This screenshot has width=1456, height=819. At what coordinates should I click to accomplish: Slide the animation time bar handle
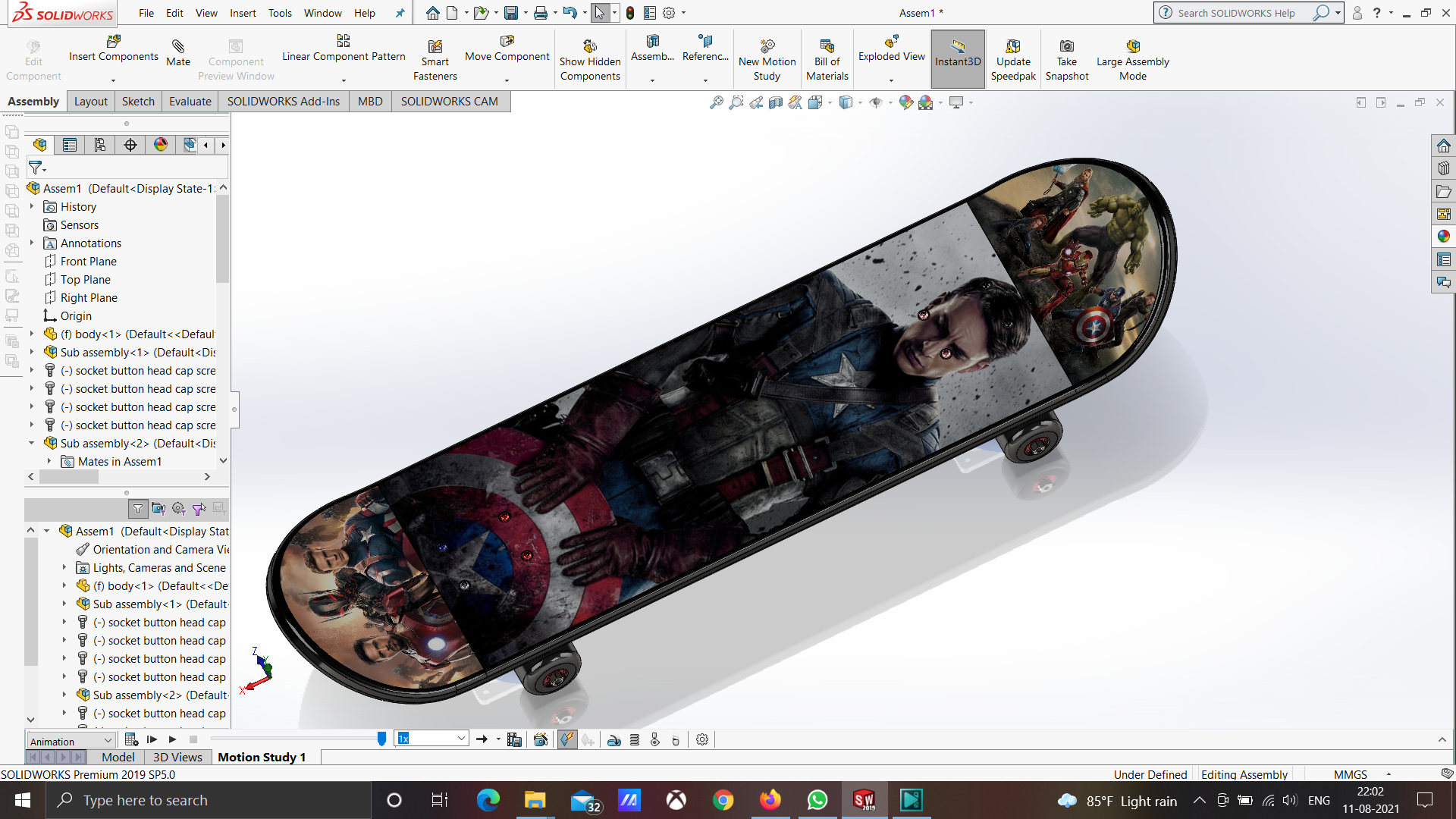(381, 739)
